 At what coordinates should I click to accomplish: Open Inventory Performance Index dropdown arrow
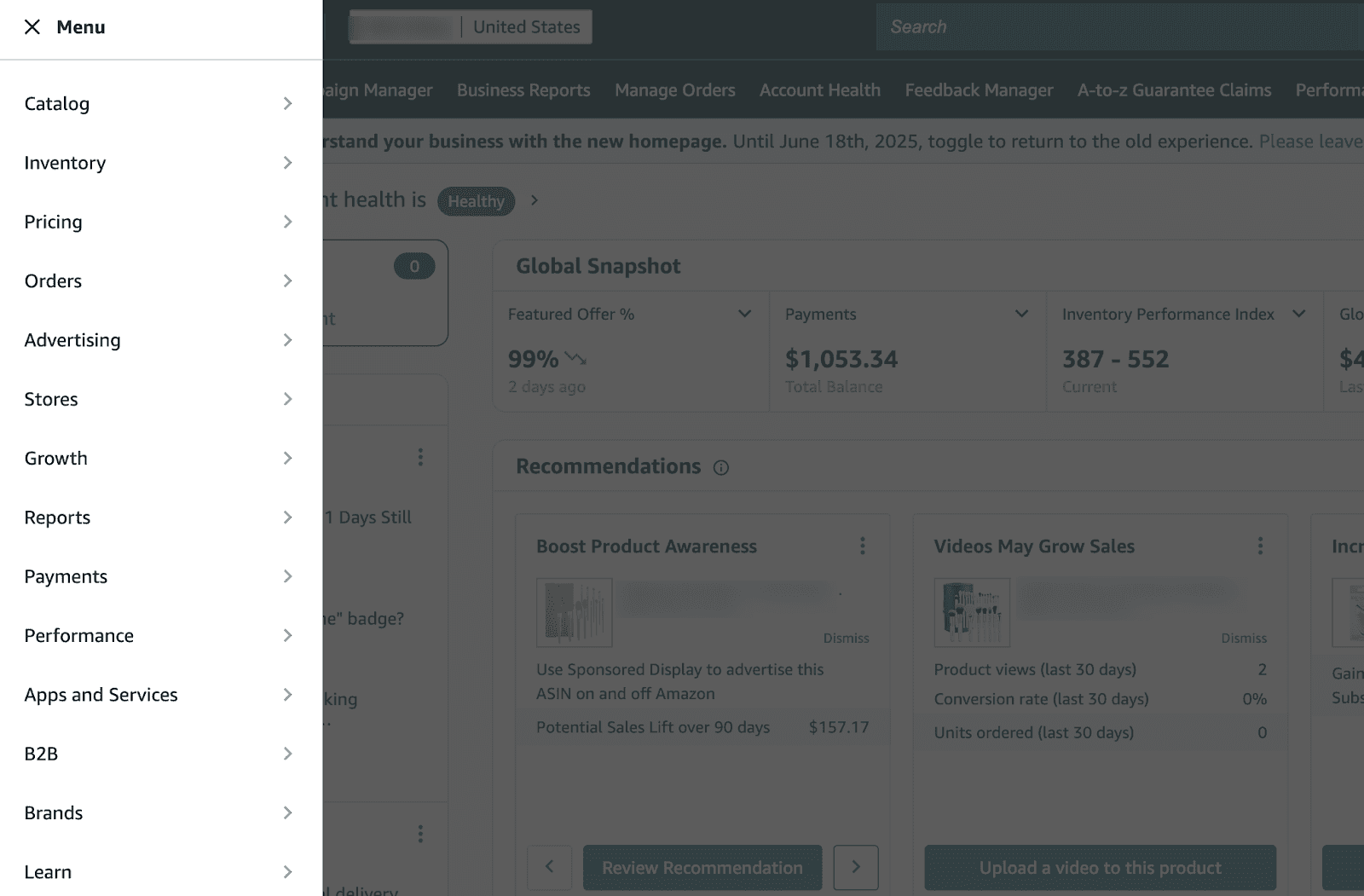[1298, 314]
